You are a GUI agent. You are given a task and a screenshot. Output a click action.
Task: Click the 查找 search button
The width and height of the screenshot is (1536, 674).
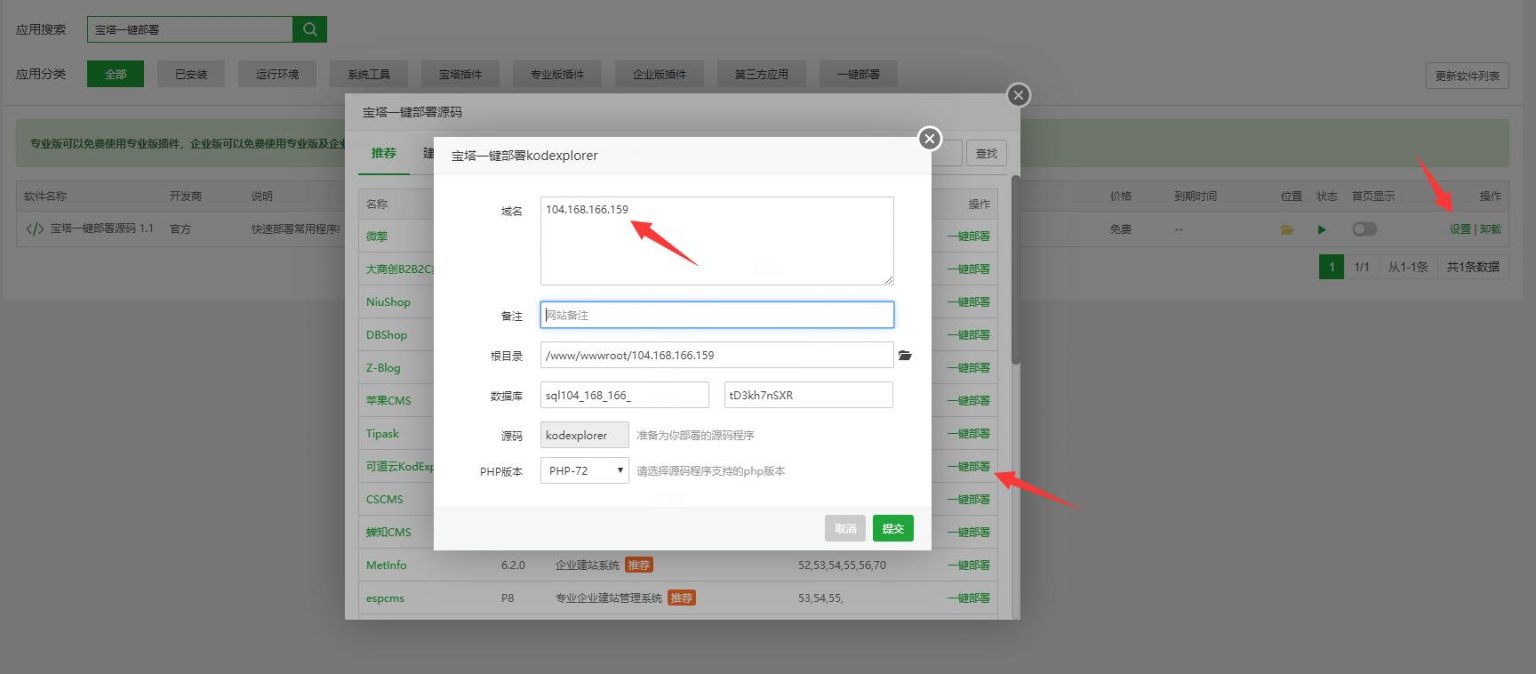(x=986, y=153)
